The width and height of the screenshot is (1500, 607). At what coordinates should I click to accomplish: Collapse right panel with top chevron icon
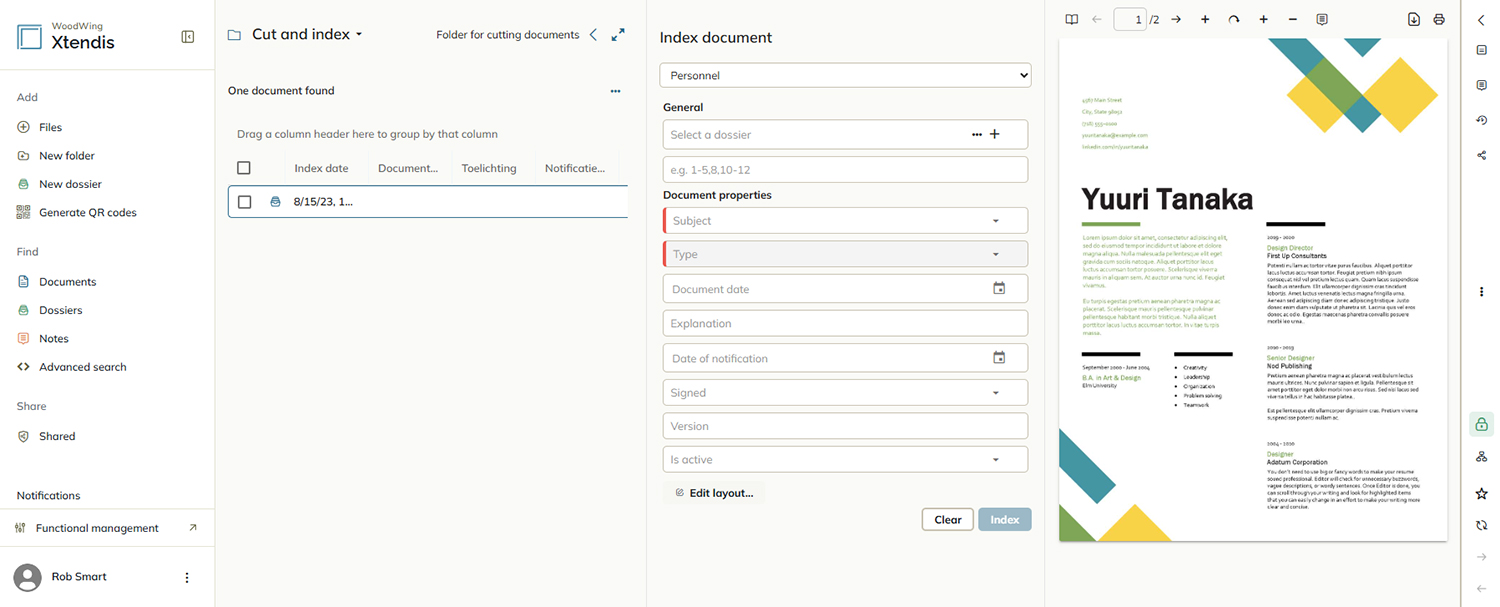1481,20
